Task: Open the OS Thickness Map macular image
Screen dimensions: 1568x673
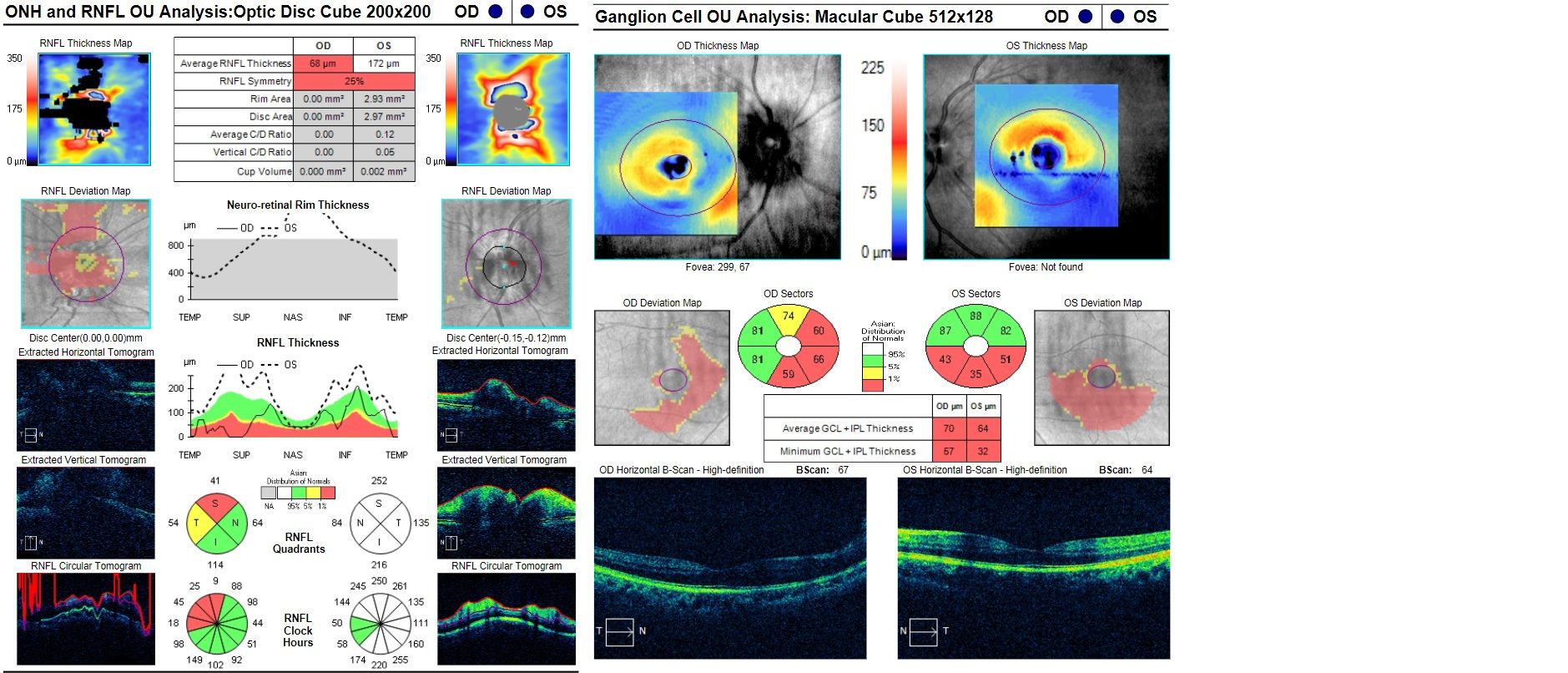Action: (1046, 157)
